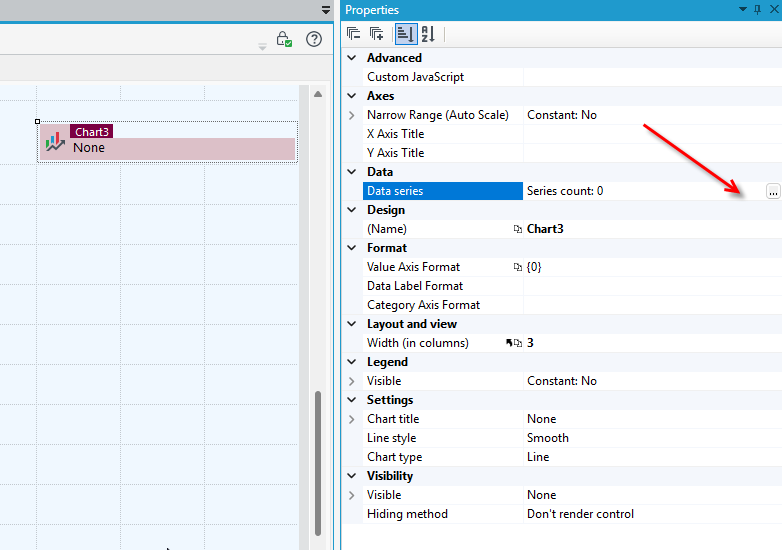Select the Chart type Line value

[538, 457]
